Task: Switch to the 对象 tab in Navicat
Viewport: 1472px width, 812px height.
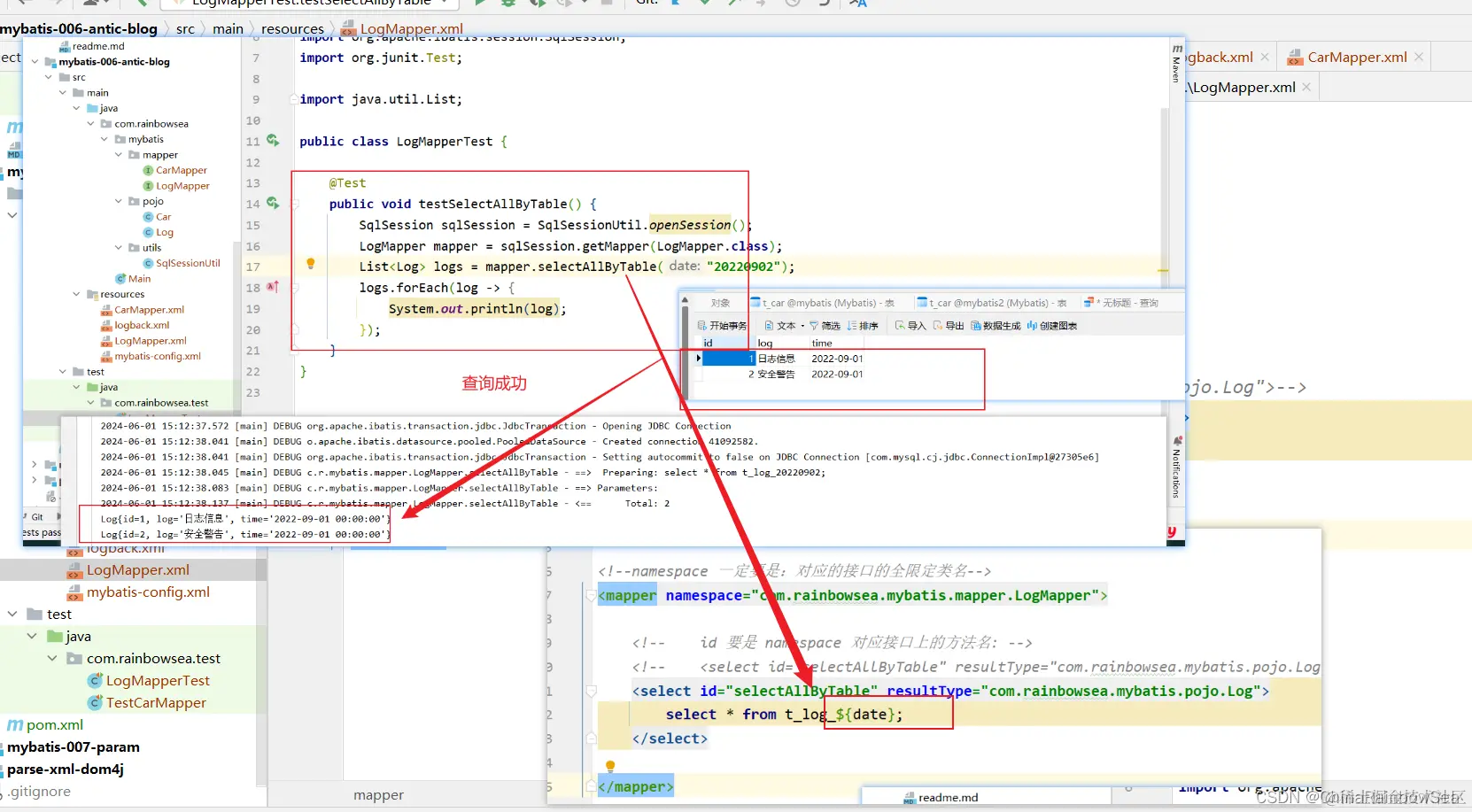Action: pos(720,303)
